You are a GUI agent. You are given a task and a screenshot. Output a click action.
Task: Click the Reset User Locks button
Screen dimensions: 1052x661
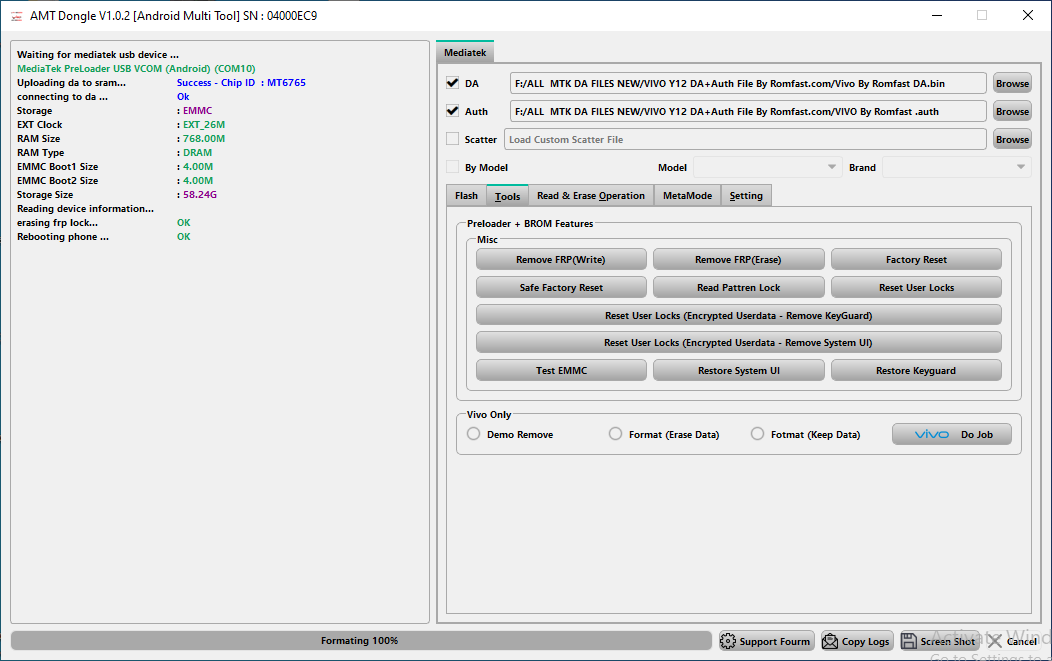click(916, 287)
